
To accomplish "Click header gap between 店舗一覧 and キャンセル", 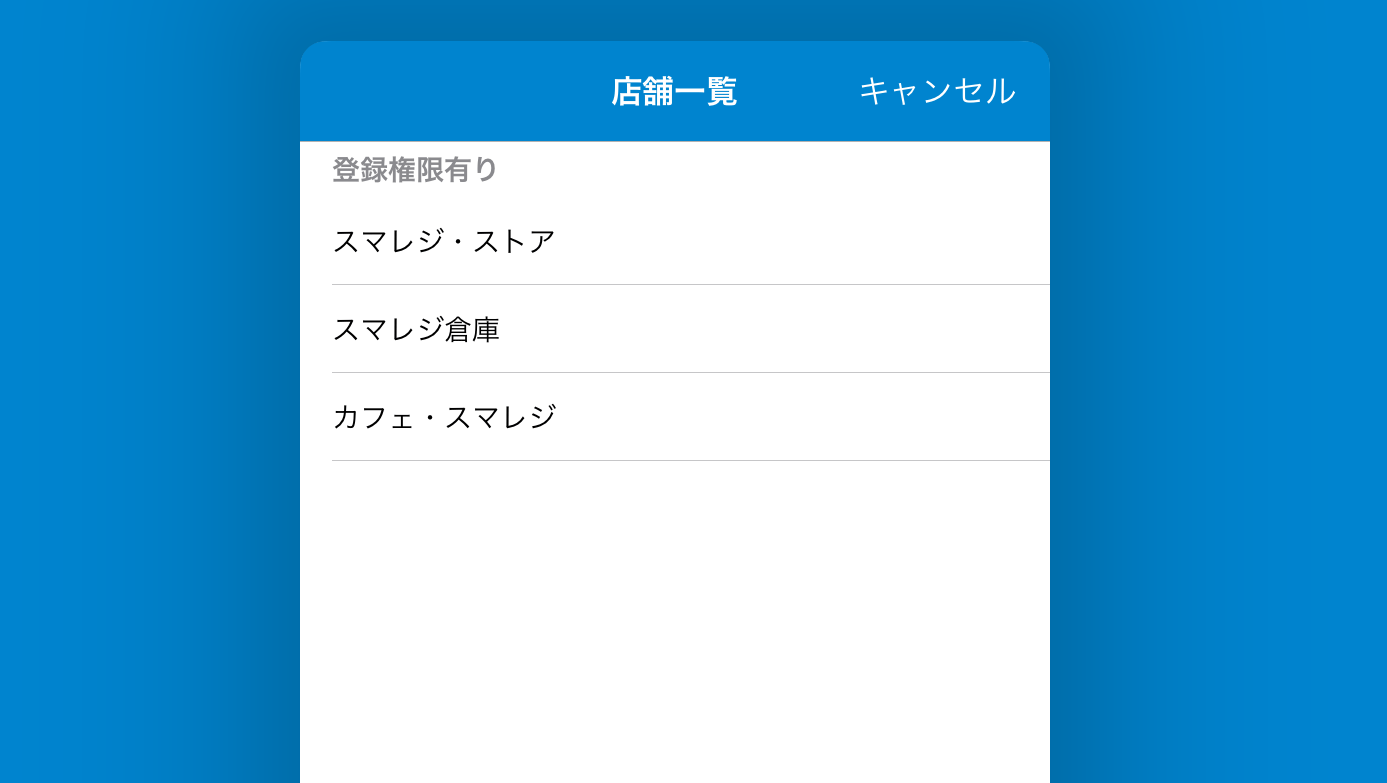I will (x=798, y=91).
